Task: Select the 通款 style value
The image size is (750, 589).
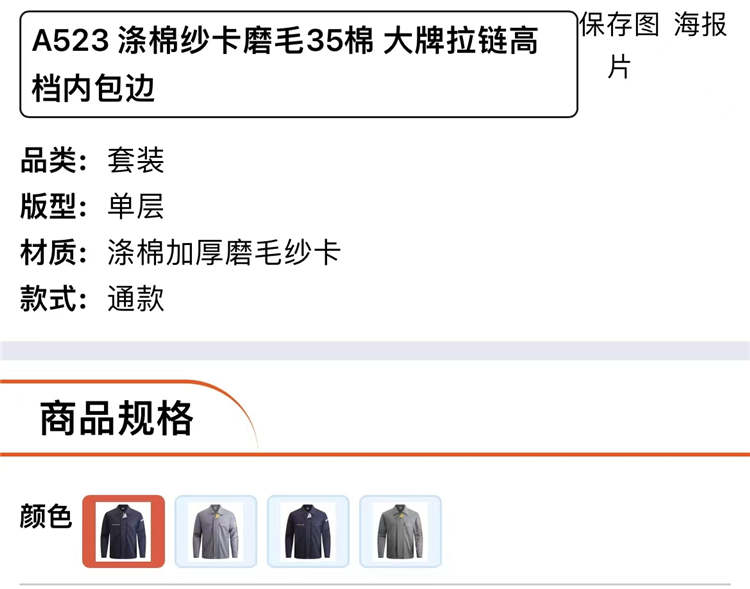Action: 136,299
